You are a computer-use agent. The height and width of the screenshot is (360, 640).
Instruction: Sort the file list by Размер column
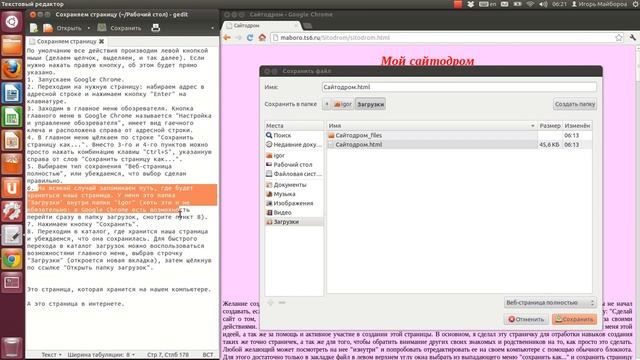(x=550, y=126)
